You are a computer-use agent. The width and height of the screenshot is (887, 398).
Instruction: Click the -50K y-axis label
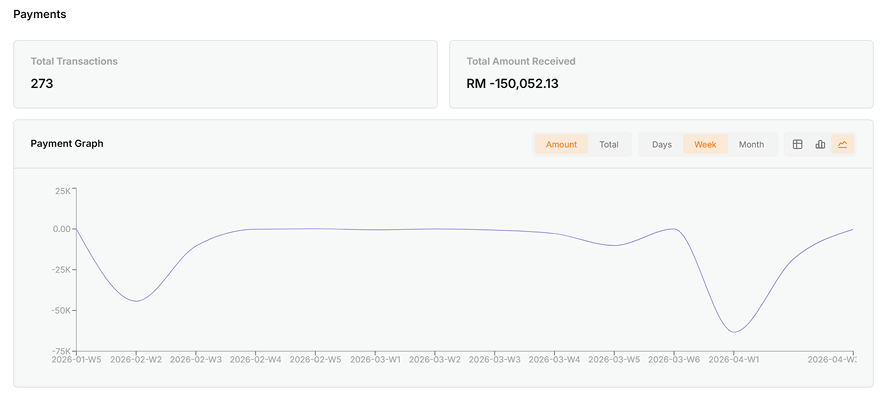click(x=61, y=310)
